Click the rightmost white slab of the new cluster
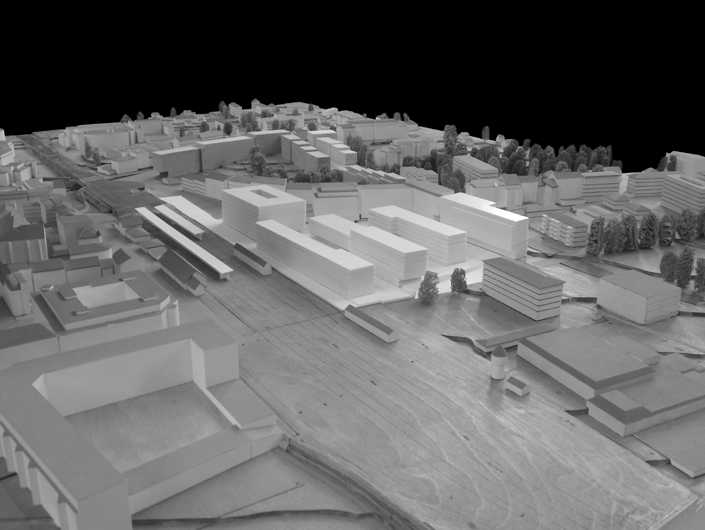The image size is (705, 530). coord(484,224)
